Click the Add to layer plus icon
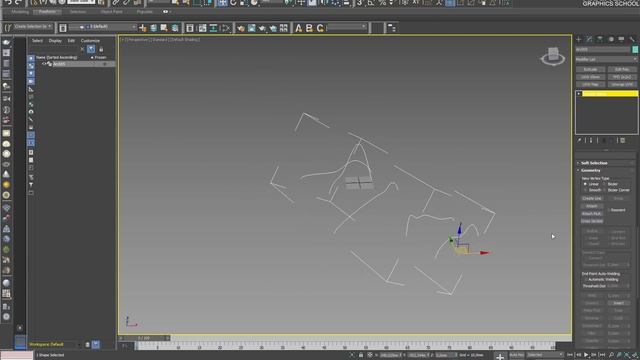Viewport: 640px width, 360px height. click(x=142, y=28)
